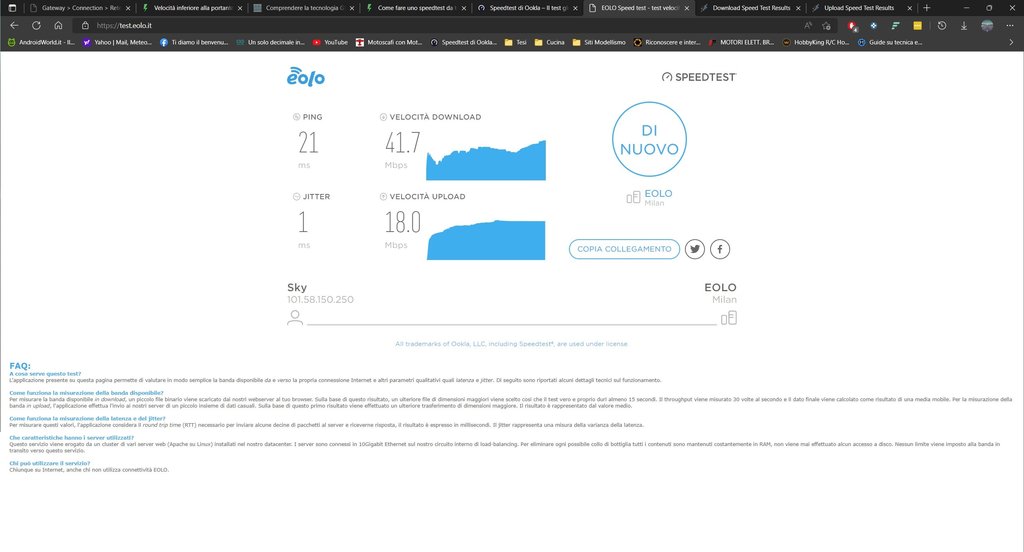This screenshot has height=552, width=1024.
Task: Open AndroidWorld.it bookmark
Action: tap(41, 42)
